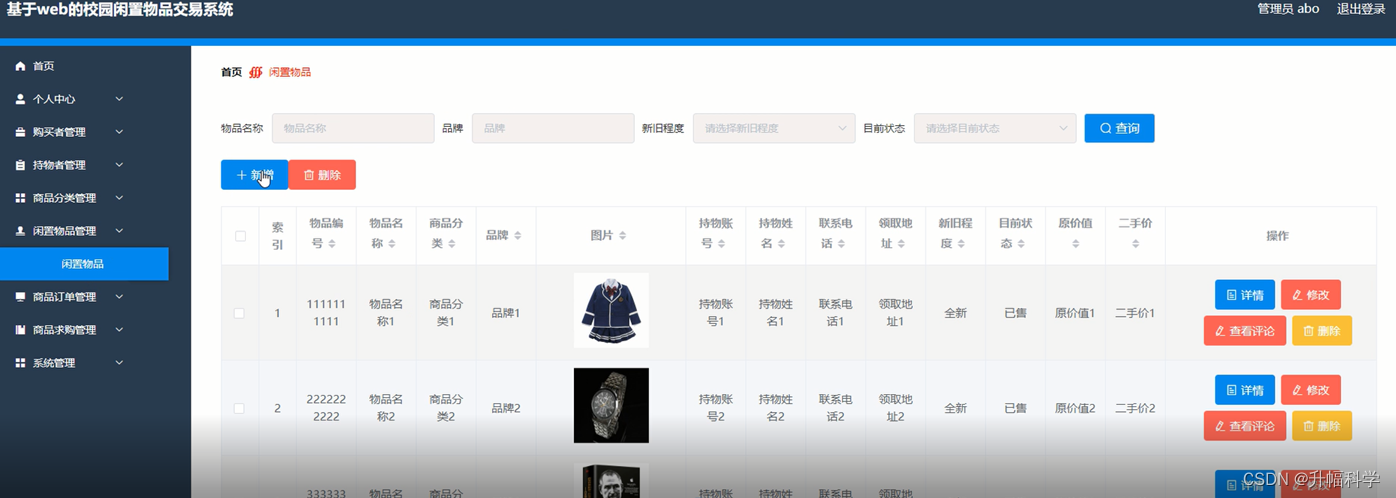Tick the checkbox for row 1
Viewport: 1396px width, 498px height.
(x=239, y=313)
